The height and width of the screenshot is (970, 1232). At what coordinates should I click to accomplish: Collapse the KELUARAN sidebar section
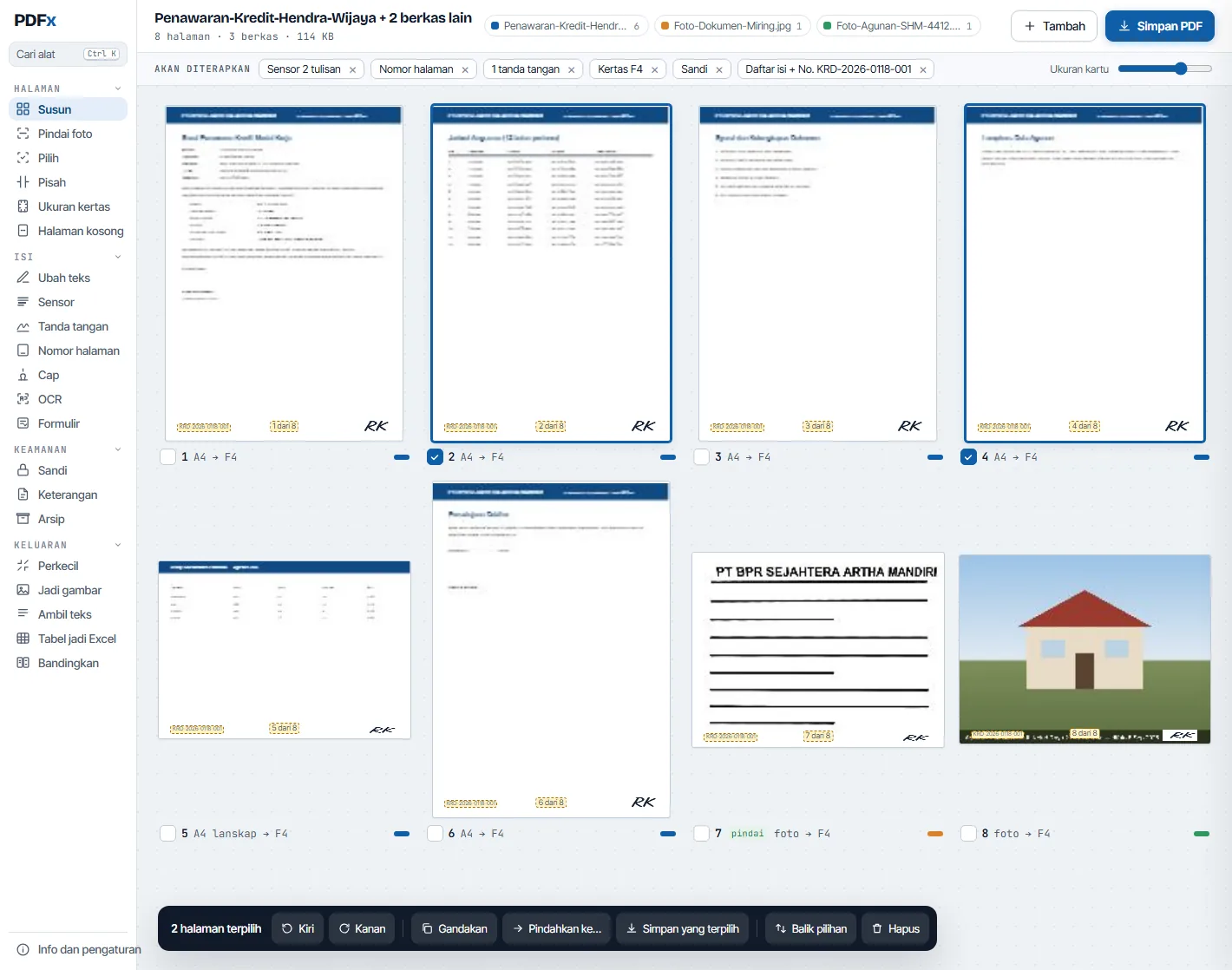click(118, 545)
